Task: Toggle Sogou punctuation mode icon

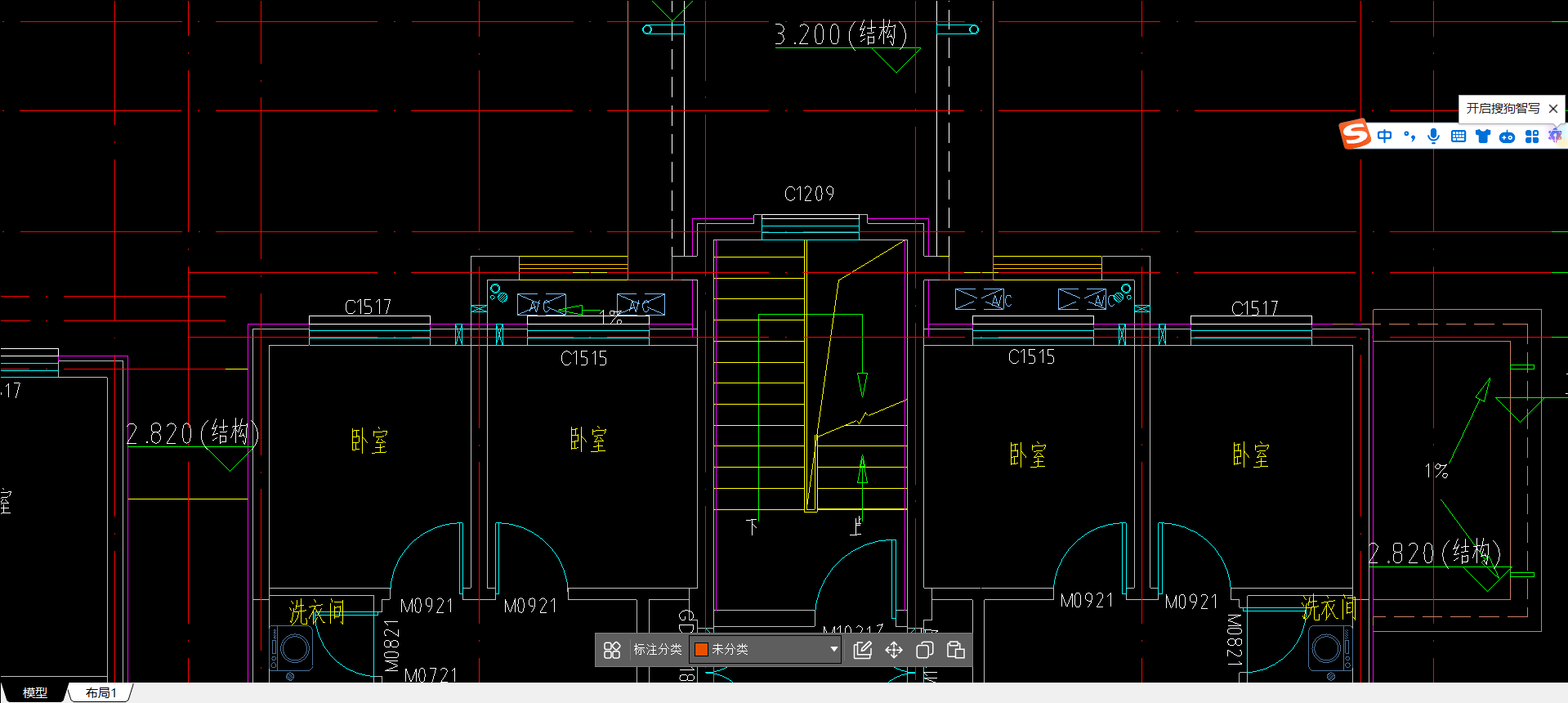Action: point(1409,136)
